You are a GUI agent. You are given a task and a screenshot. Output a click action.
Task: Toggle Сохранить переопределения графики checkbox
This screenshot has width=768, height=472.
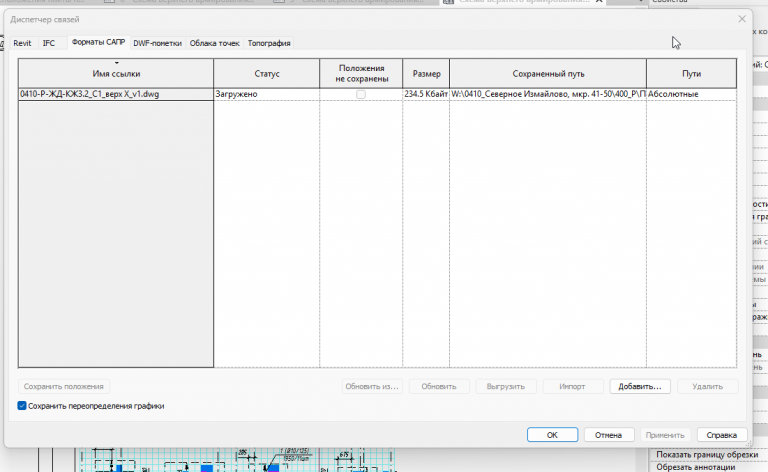pos(22,405)
